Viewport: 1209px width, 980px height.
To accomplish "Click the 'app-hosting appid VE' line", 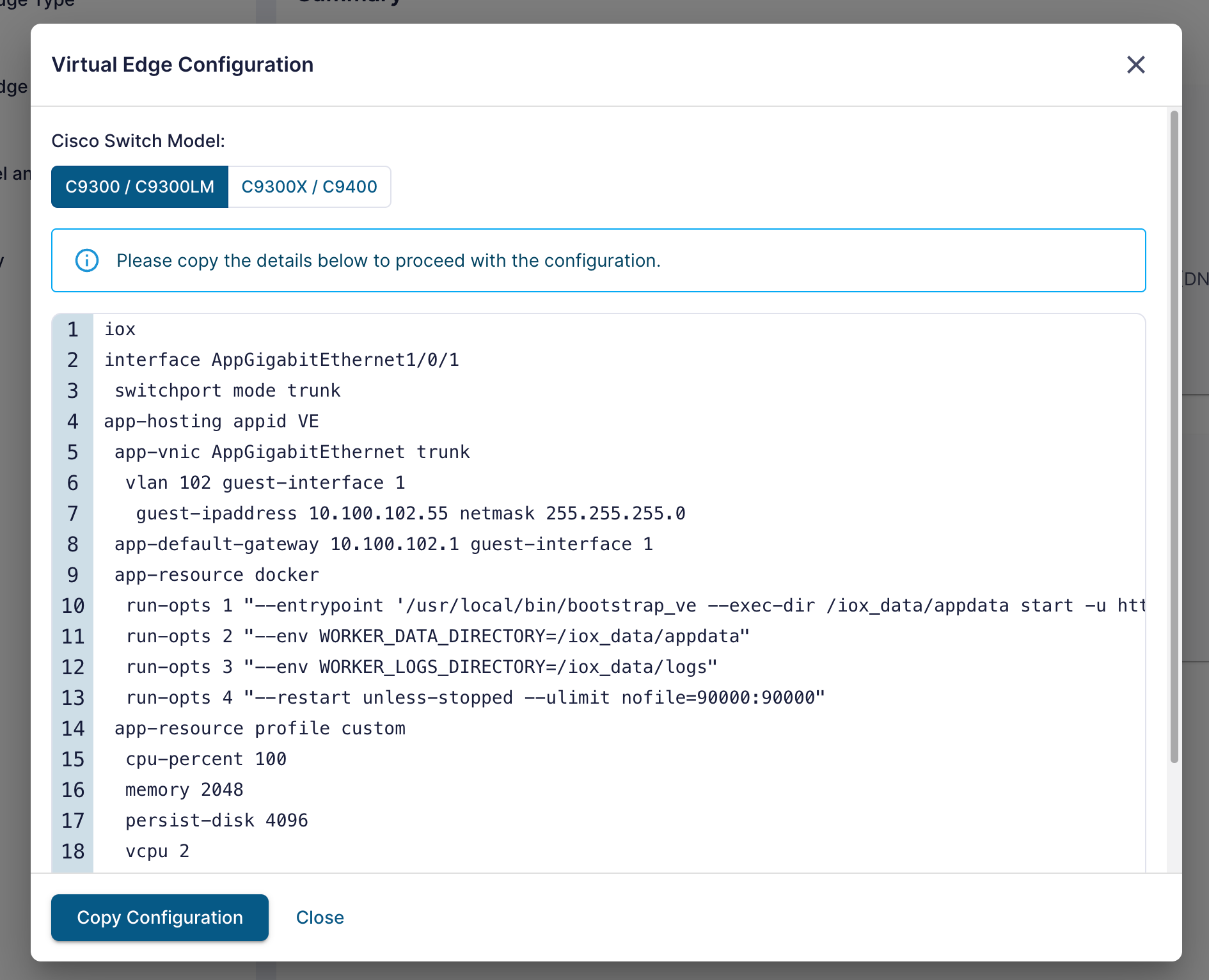I will click(x=211, y=422).
